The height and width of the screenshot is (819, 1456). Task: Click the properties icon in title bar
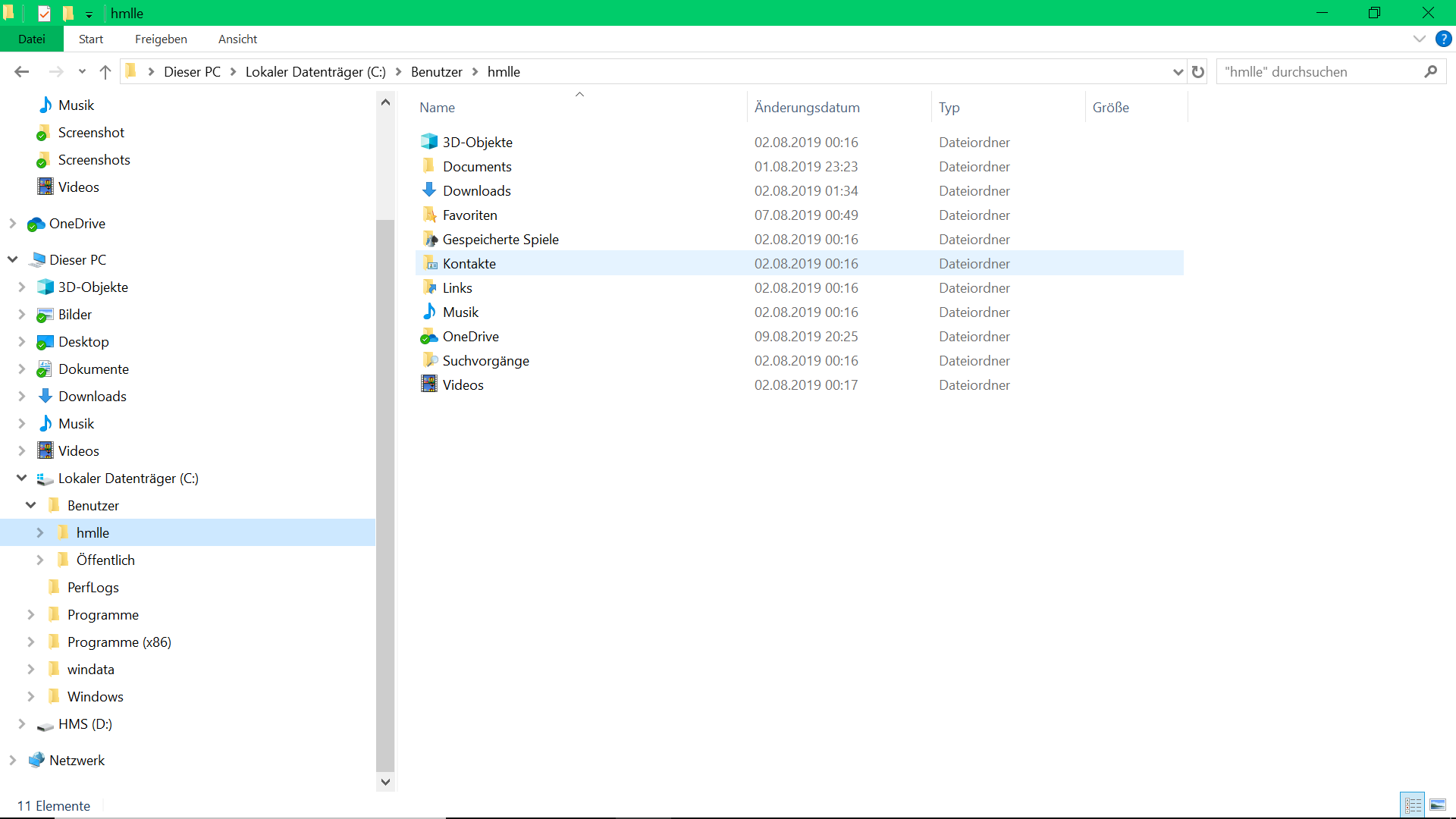point(44,13)
